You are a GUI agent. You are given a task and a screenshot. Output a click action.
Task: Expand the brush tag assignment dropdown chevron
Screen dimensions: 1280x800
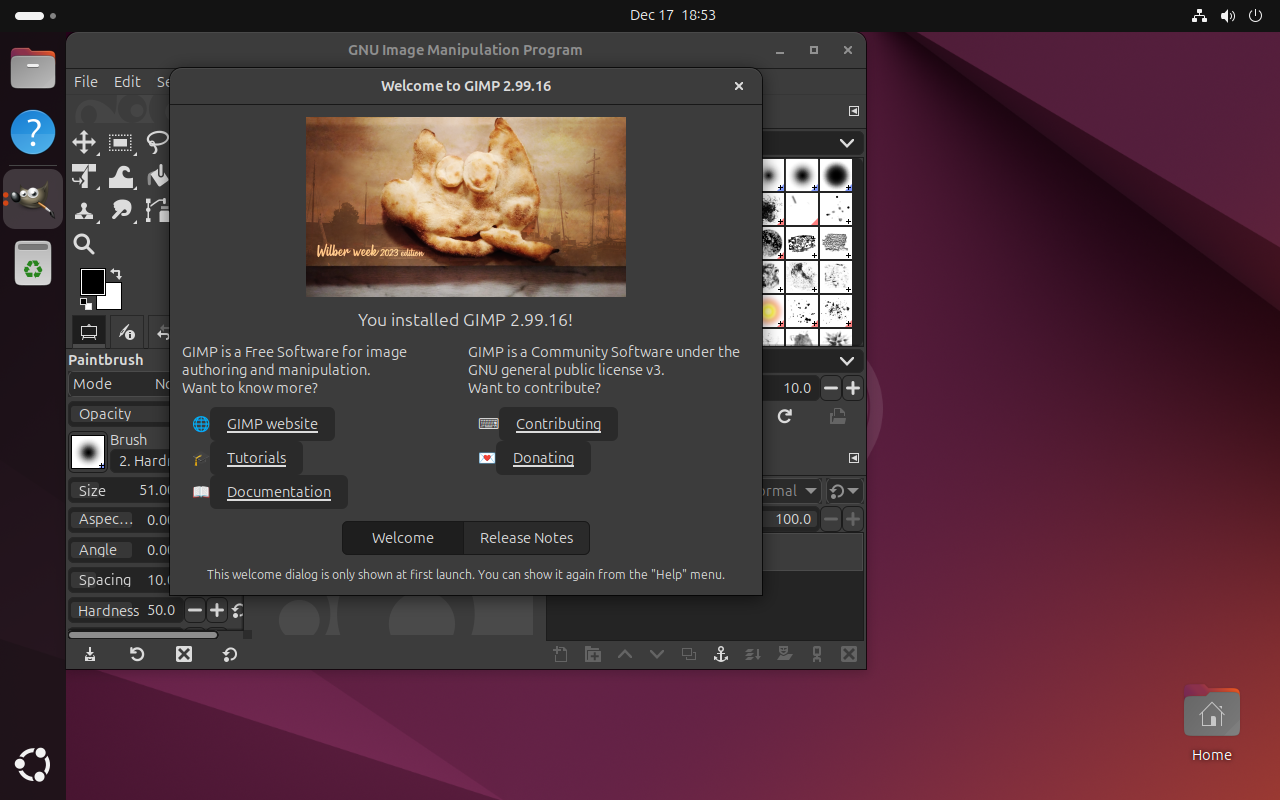pos(847,361)
